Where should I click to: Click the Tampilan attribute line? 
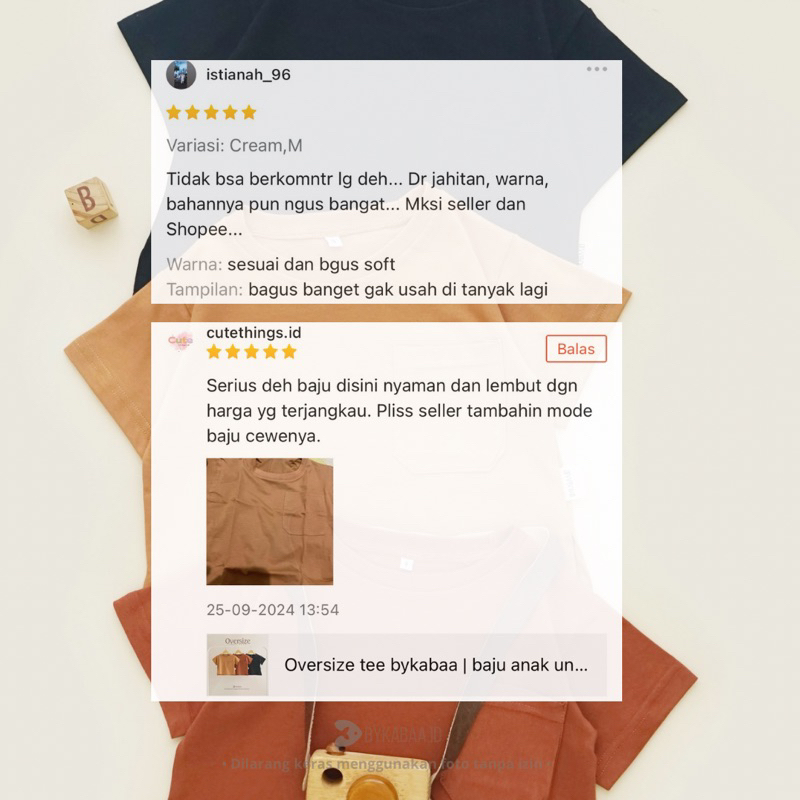pyautogui.click(x=357, y=289)
